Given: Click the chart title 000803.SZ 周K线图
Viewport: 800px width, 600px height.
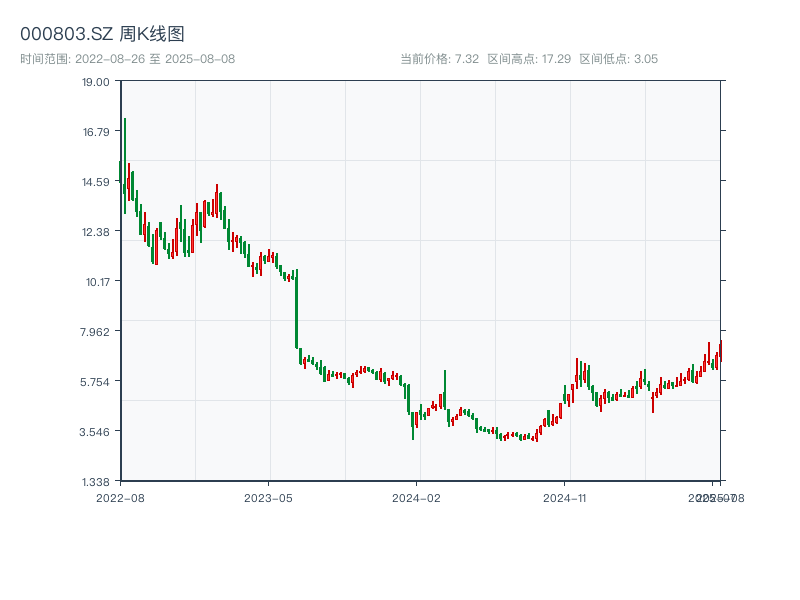Looking at the screenshot, I should pyautogui.click(x=102, y=34).
